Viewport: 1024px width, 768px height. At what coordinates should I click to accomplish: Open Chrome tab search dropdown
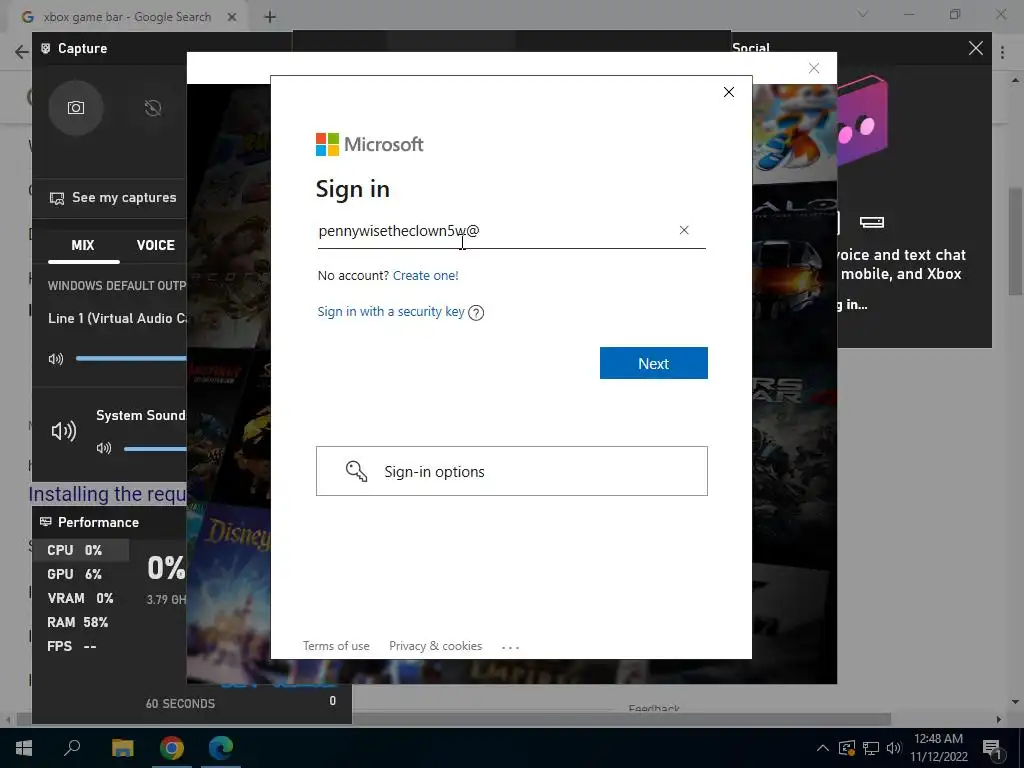pyautogui.click(x=863, y=14)
